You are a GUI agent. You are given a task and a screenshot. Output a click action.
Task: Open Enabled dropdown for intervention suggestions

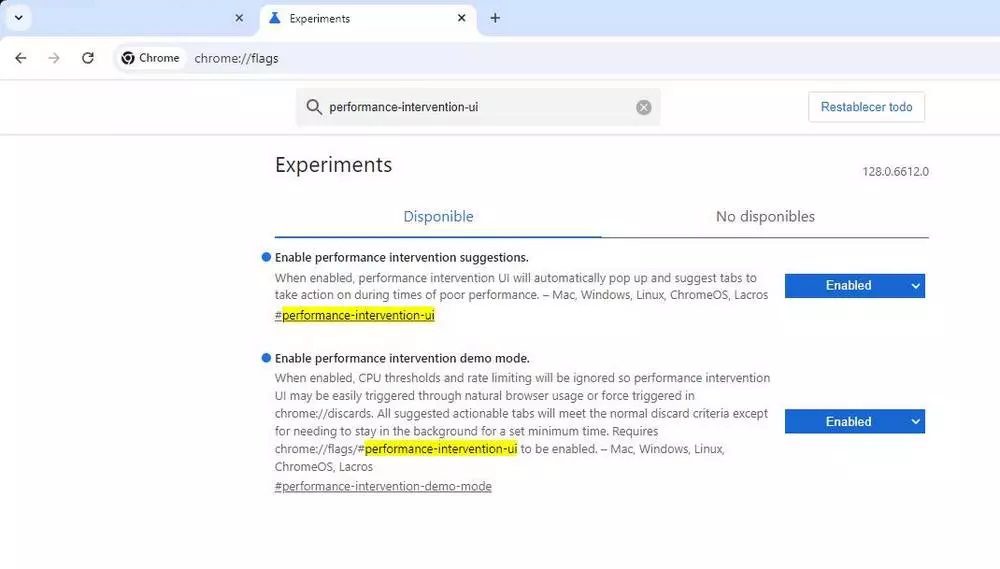coord(855,286)
